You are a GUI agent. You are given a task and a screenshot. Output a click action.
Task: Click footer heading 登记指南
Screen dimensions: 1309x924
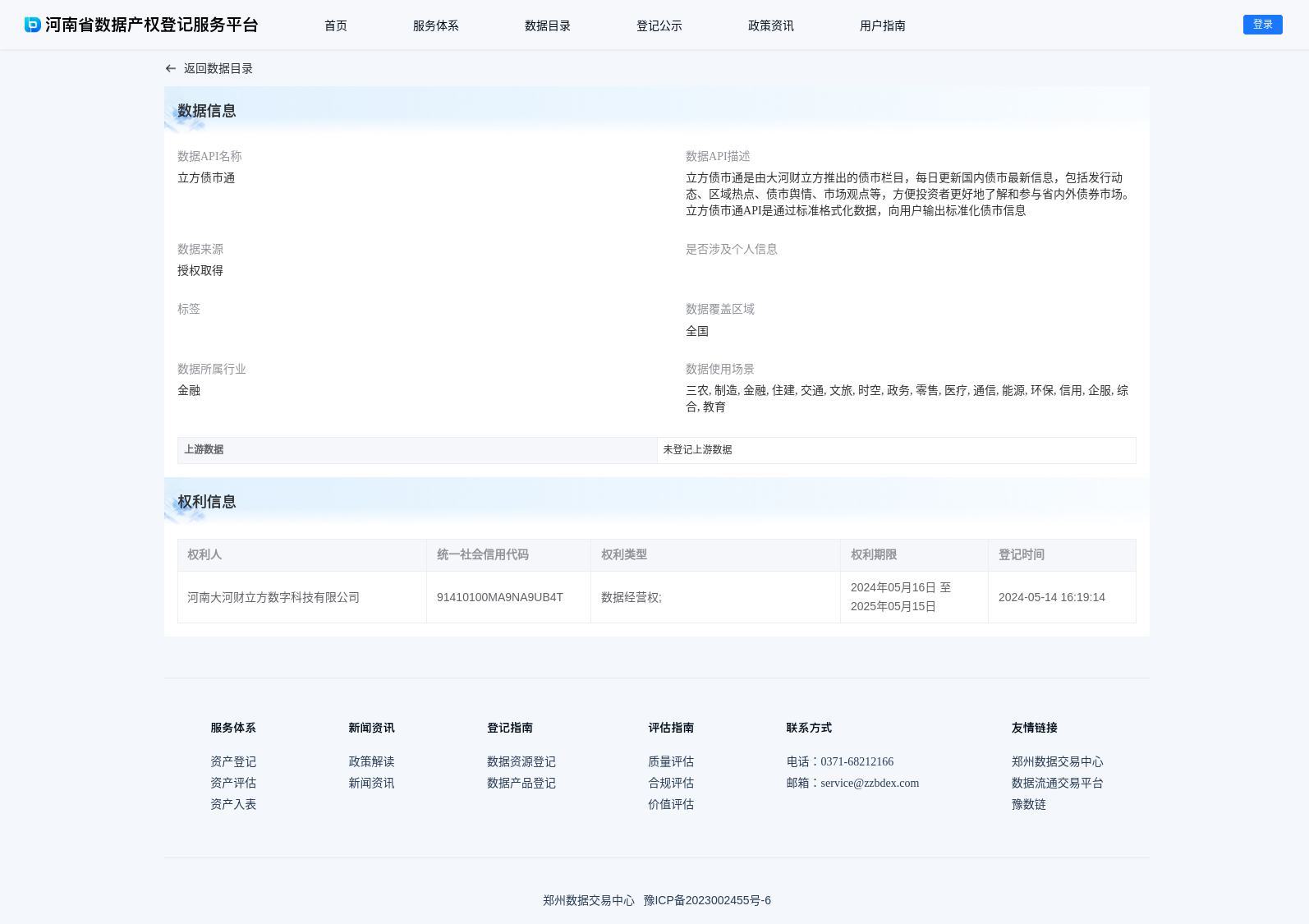click(510, 728)
